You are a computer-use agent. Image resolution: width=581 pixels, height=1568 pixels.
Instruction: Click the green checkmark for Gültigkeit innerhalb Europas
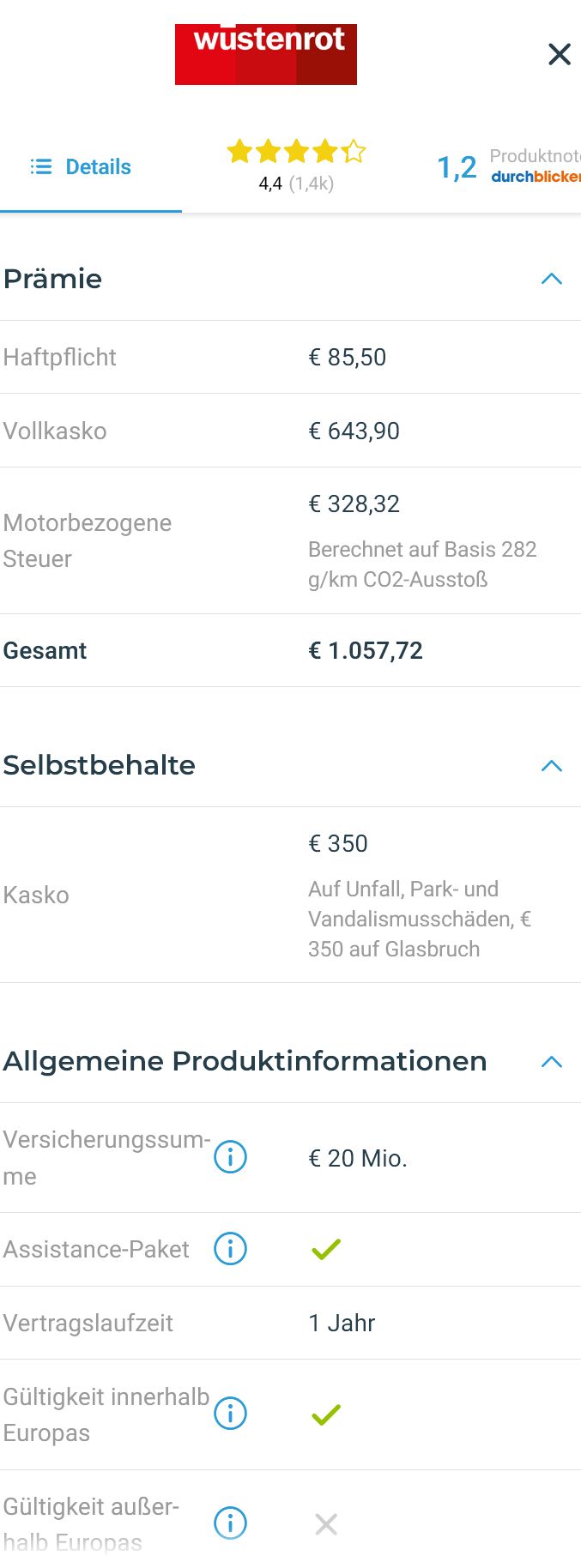326,1414
